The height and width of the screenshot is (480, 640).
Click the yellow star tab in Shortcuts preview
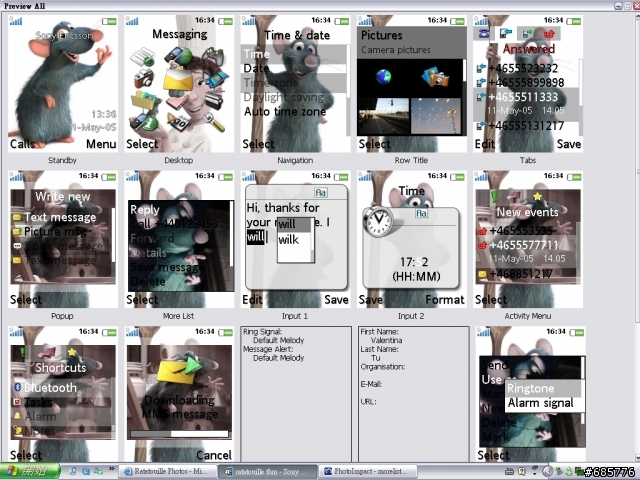coord(72,352)
